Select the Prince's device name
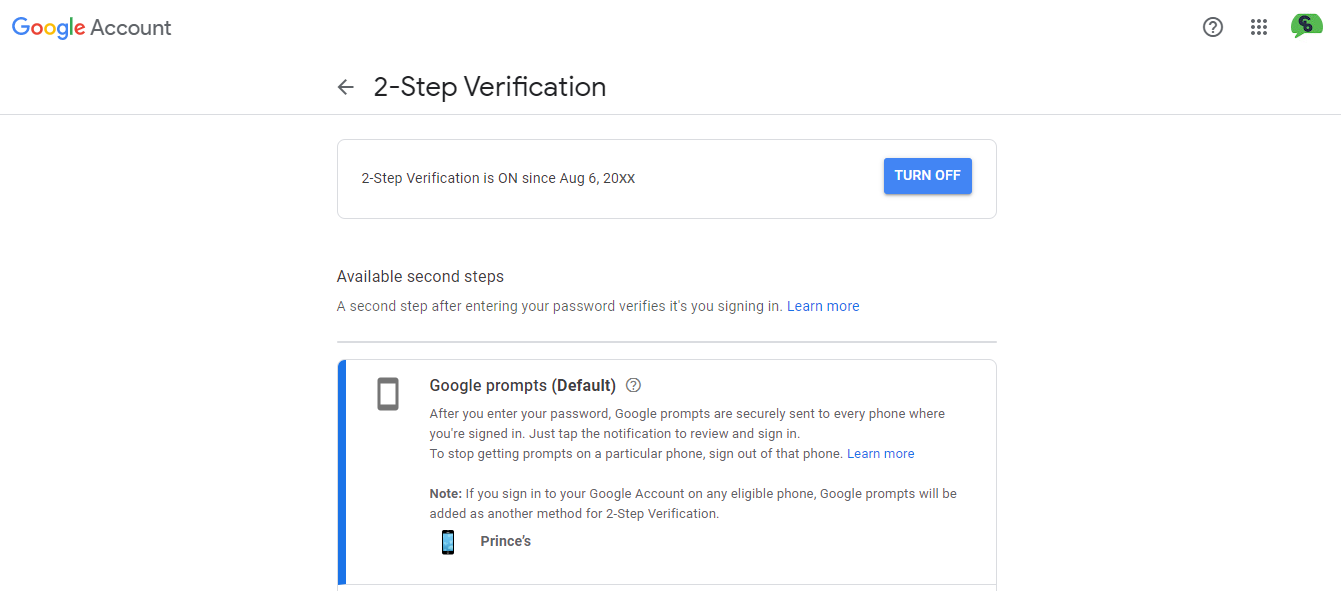1341x591 pixels. tap(505, 541)
